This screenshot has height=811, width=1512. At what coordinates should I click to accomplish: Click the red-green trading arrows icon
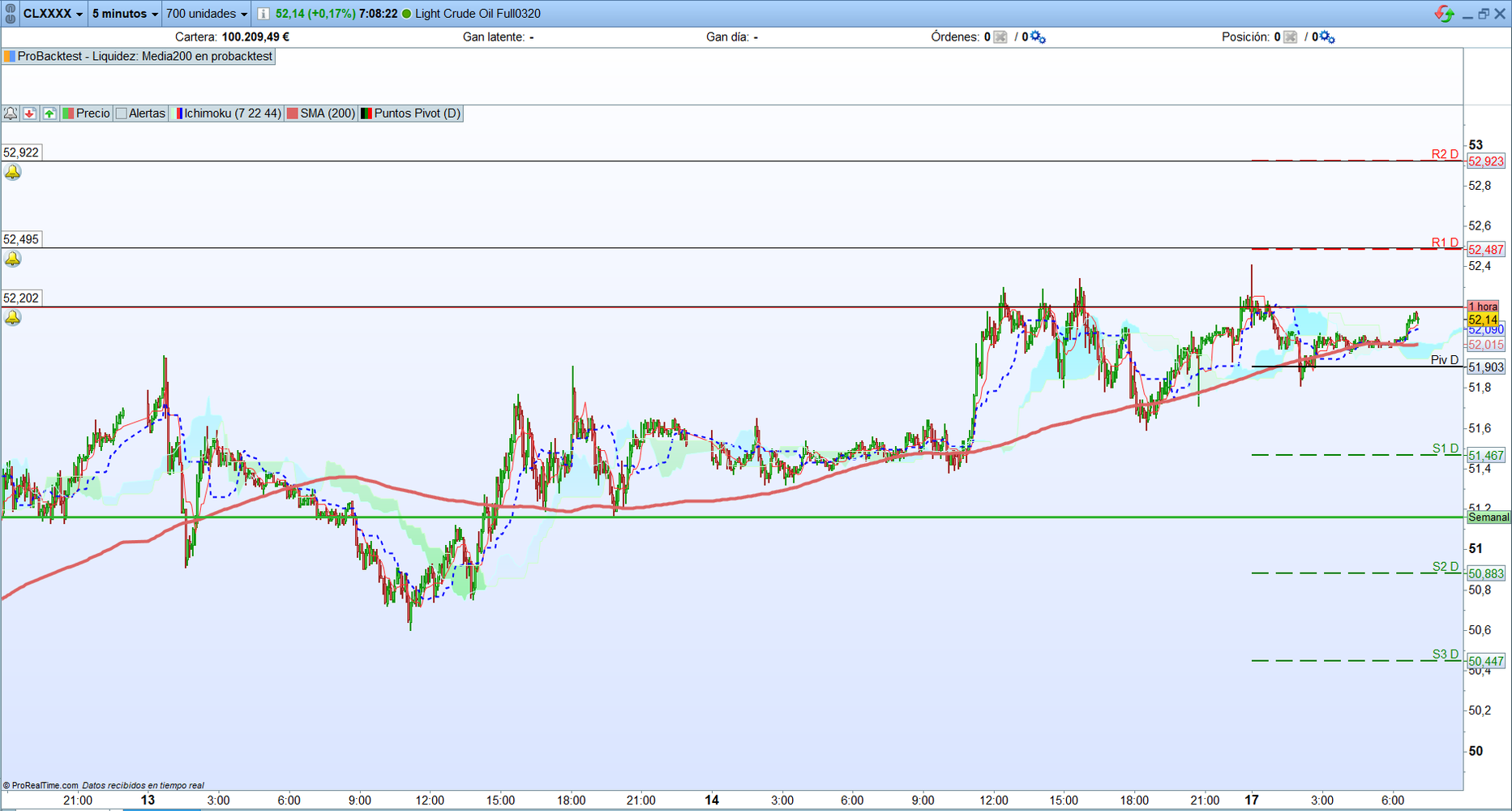pos(1444,14)
